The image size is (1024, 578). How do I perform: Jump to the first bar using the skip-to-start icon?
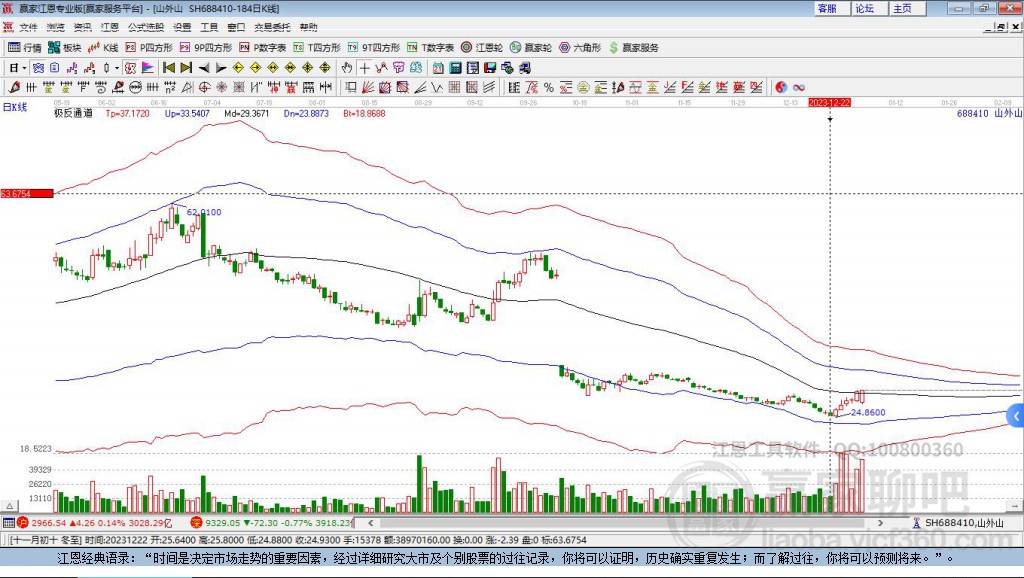169,68
